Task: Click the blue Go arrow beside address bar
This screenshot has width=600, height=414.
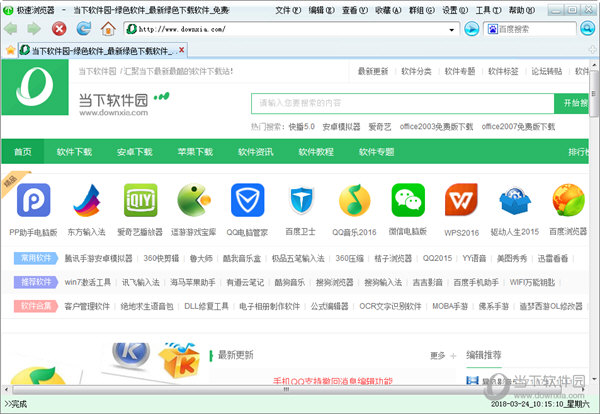Action: click(x=471, y=29)
